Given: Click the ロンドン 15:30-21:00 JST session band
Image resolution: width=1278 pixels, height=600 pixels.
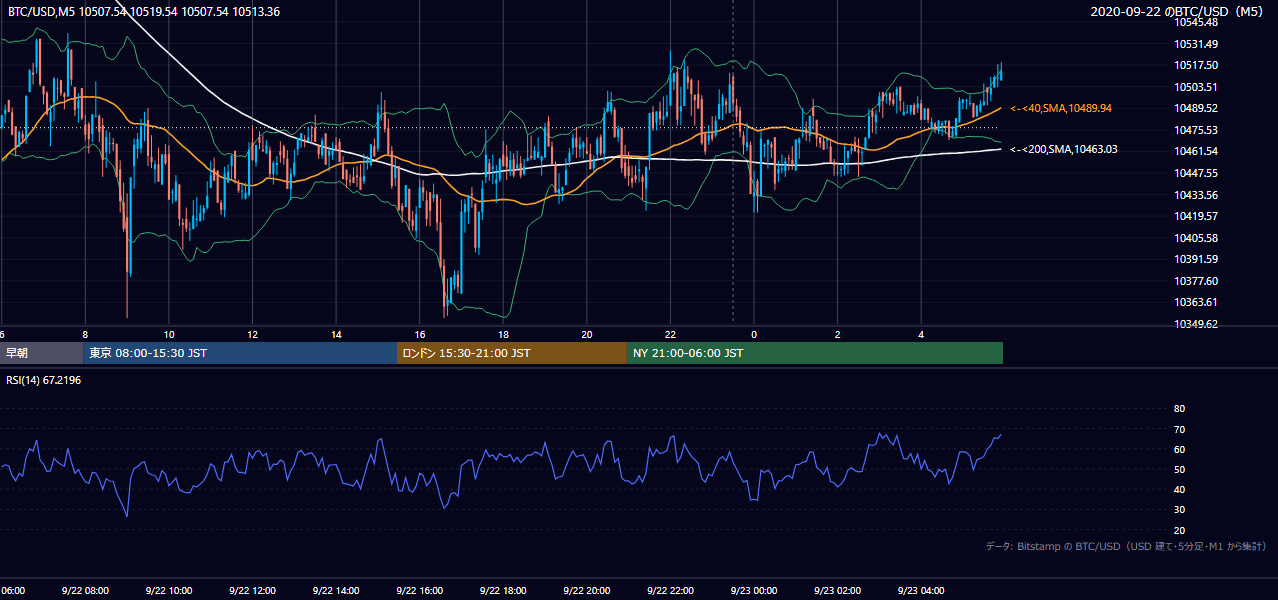Looking at the screenshot, I should pos(512,353).
